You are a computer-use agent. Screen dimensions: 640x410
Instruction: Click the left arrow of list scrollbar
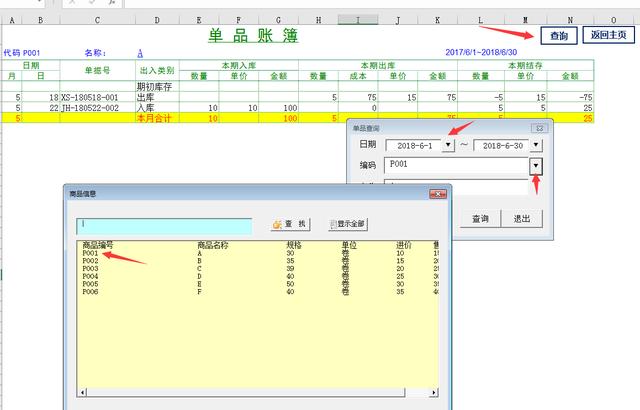coord(82,392)
